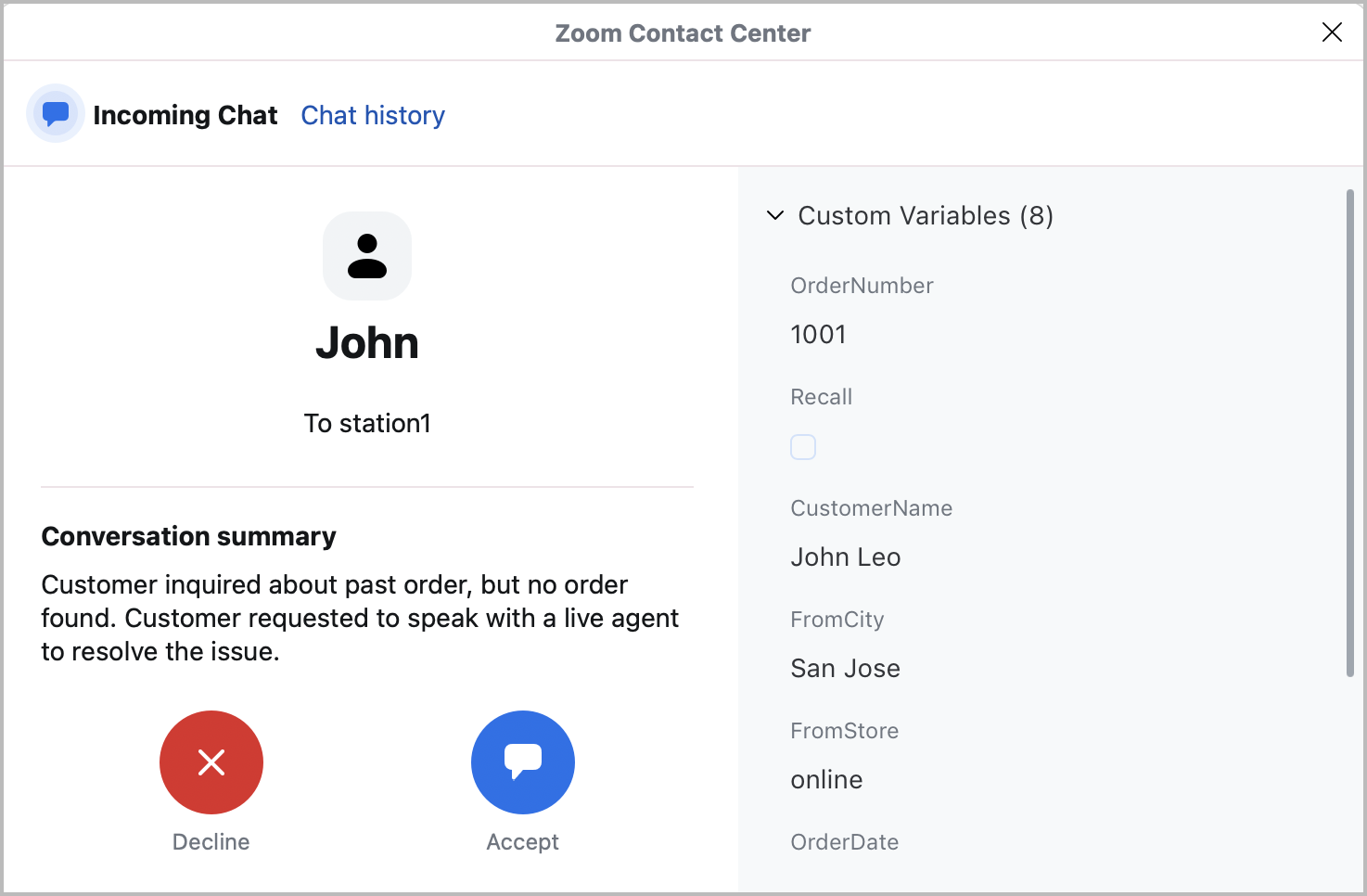Click the blue speech bubble next to Incoming Chat

55,113
